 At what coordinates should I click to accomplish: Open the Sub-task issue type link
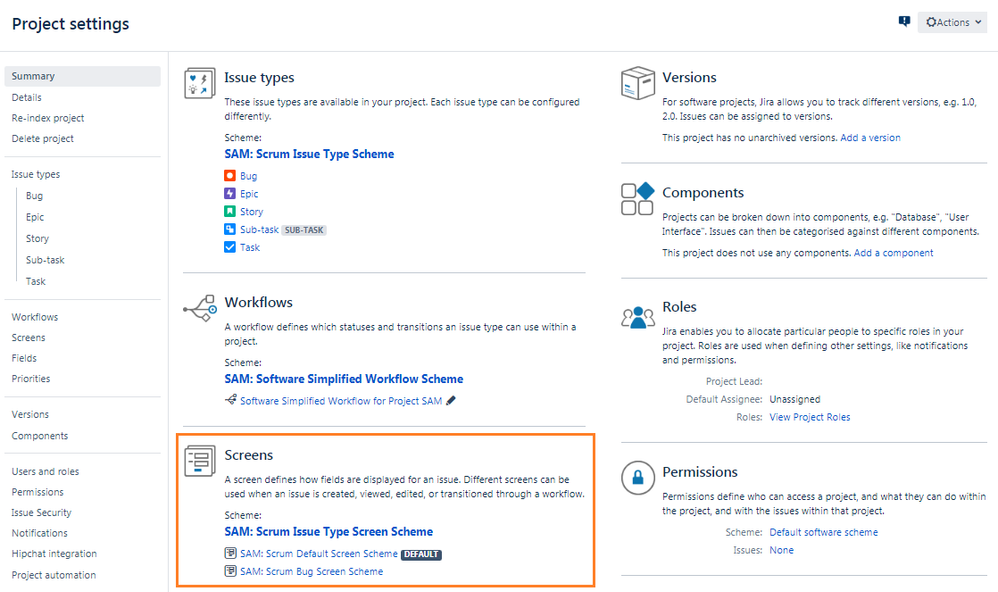[259, 229]
